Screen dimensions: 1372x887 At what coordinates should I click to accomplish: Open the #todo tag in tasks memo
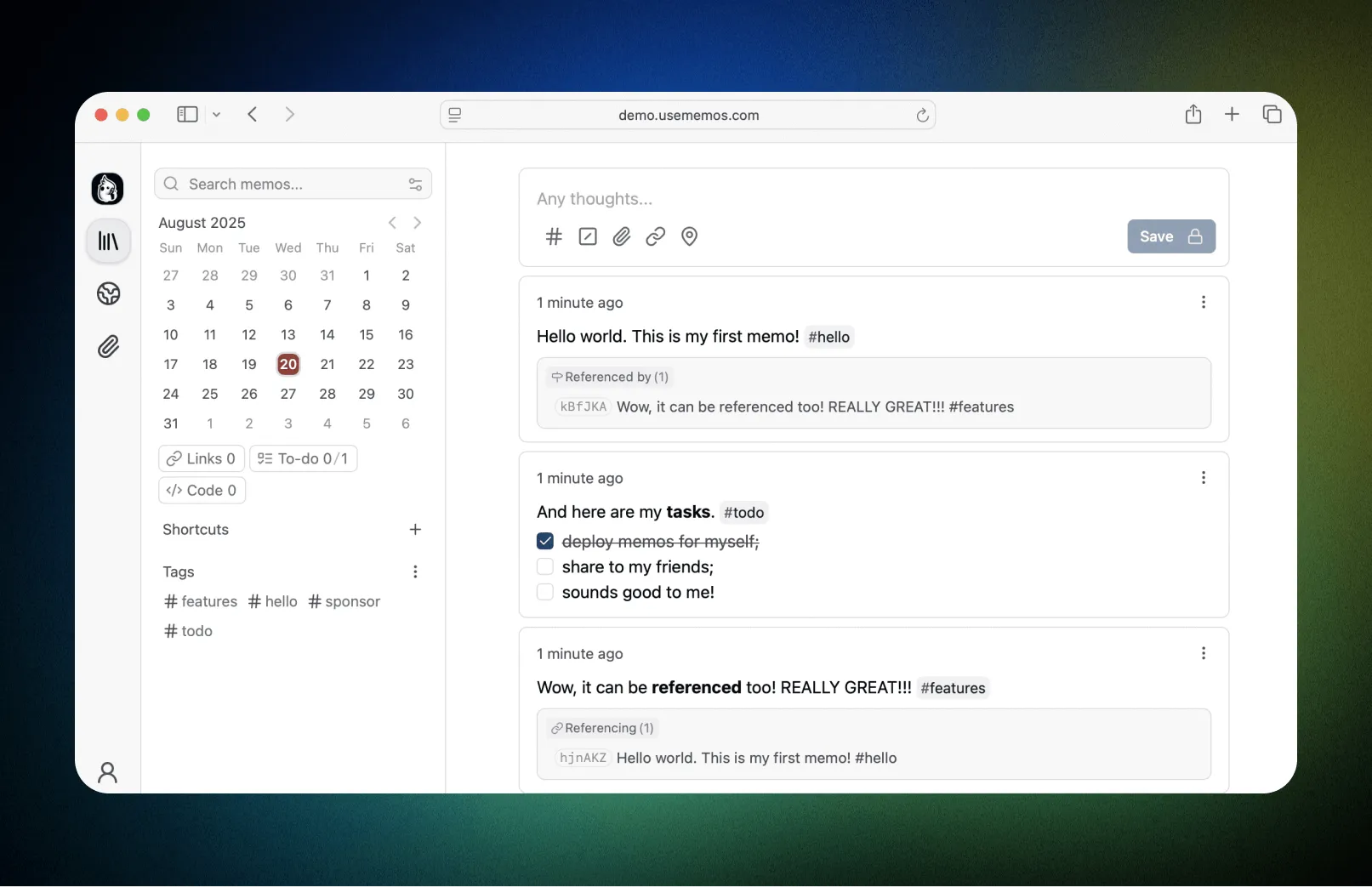pos(743,513)
